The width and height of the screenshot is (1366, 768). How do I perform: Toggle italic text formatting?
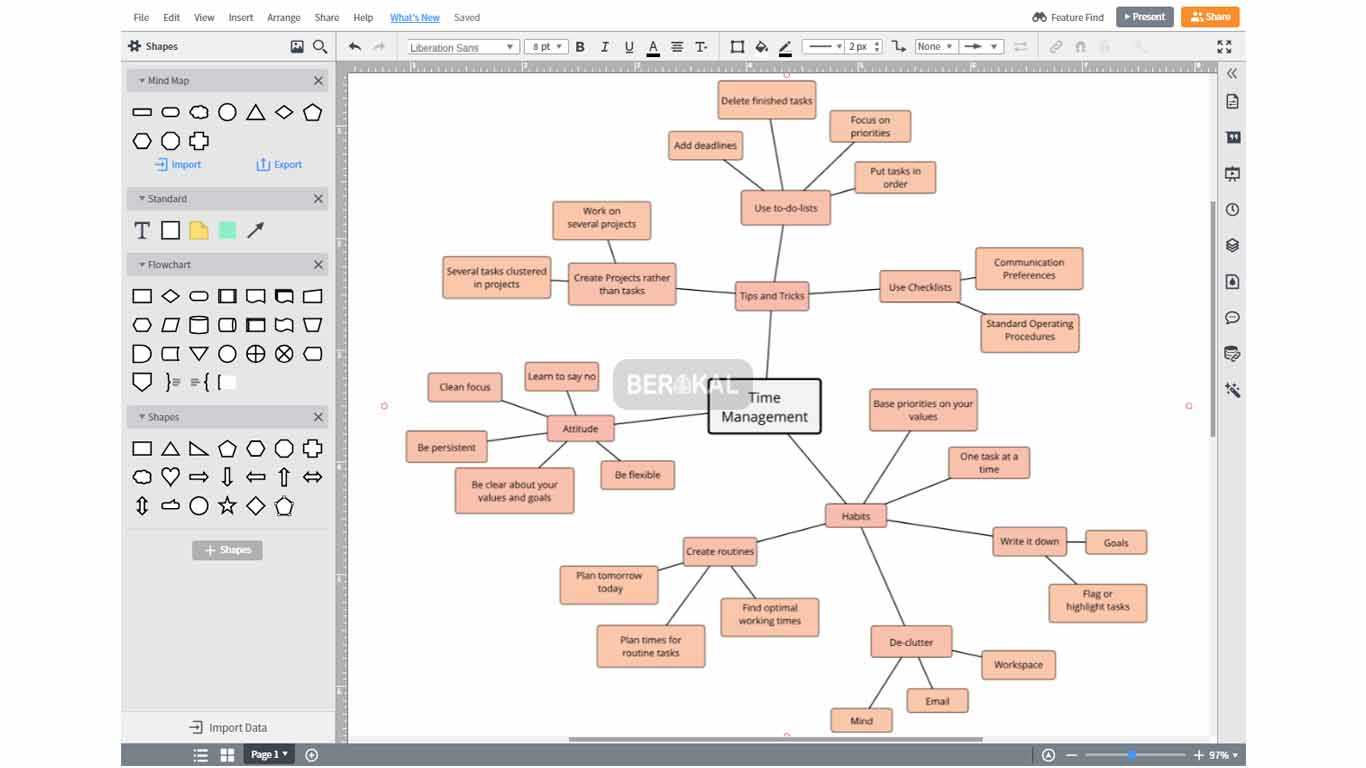(604, 46)
